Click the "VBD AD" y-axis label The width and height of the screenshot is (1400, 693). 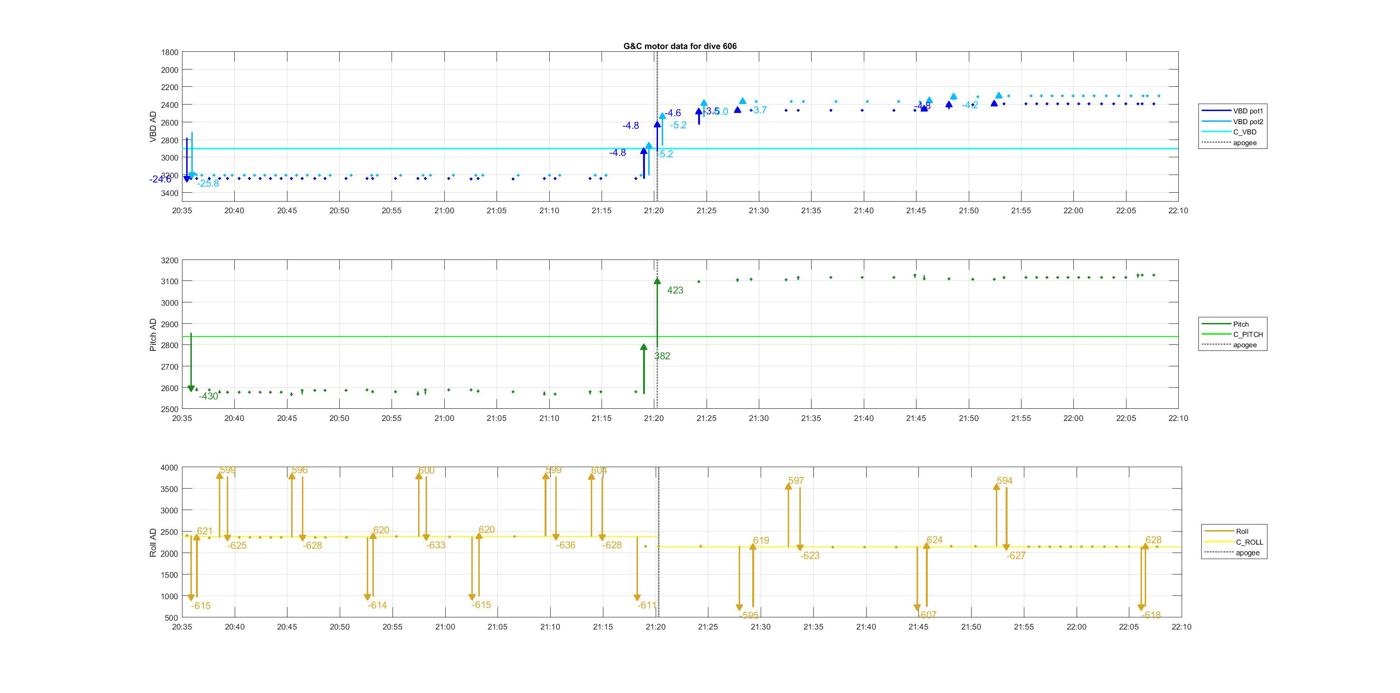click(154, 127)
